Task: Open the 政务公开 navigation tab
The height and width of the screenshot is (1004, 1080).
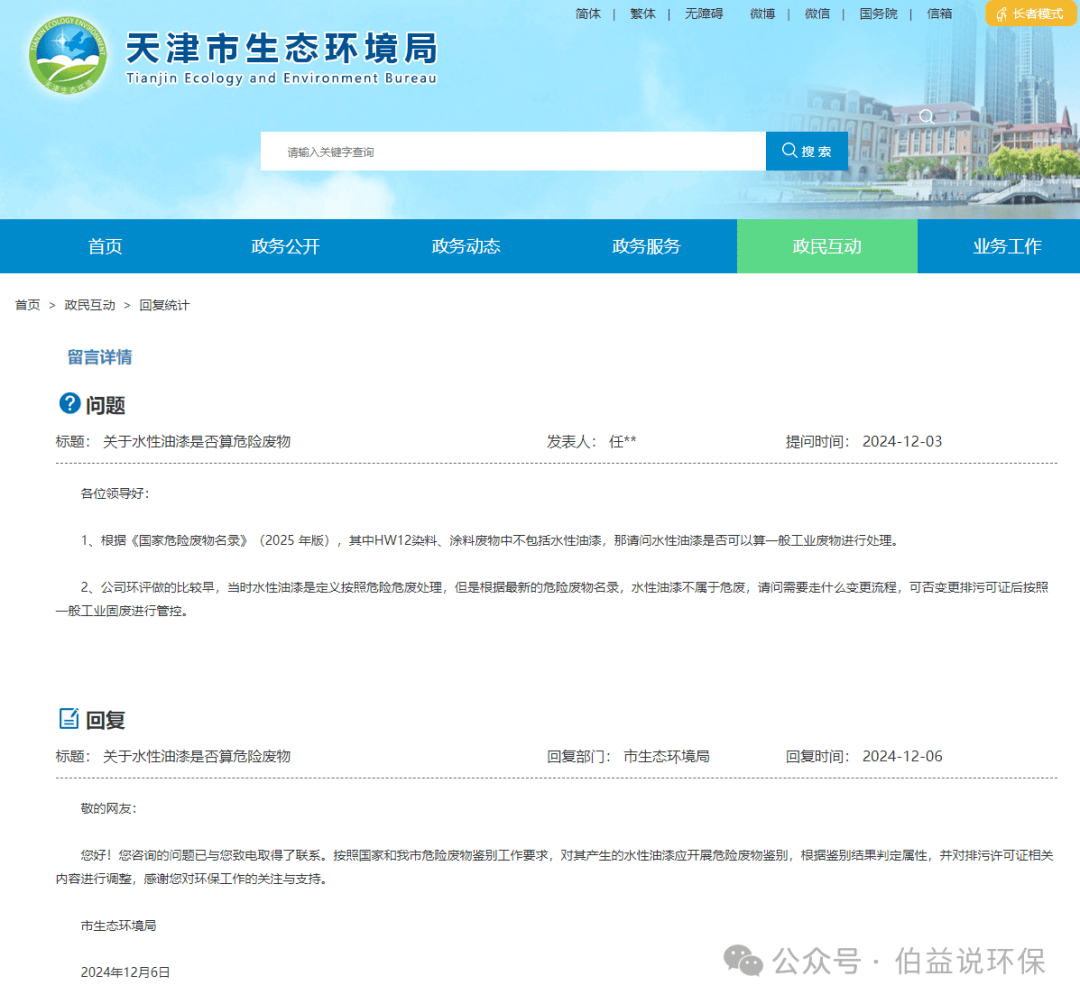Action: tap(285, 246)
